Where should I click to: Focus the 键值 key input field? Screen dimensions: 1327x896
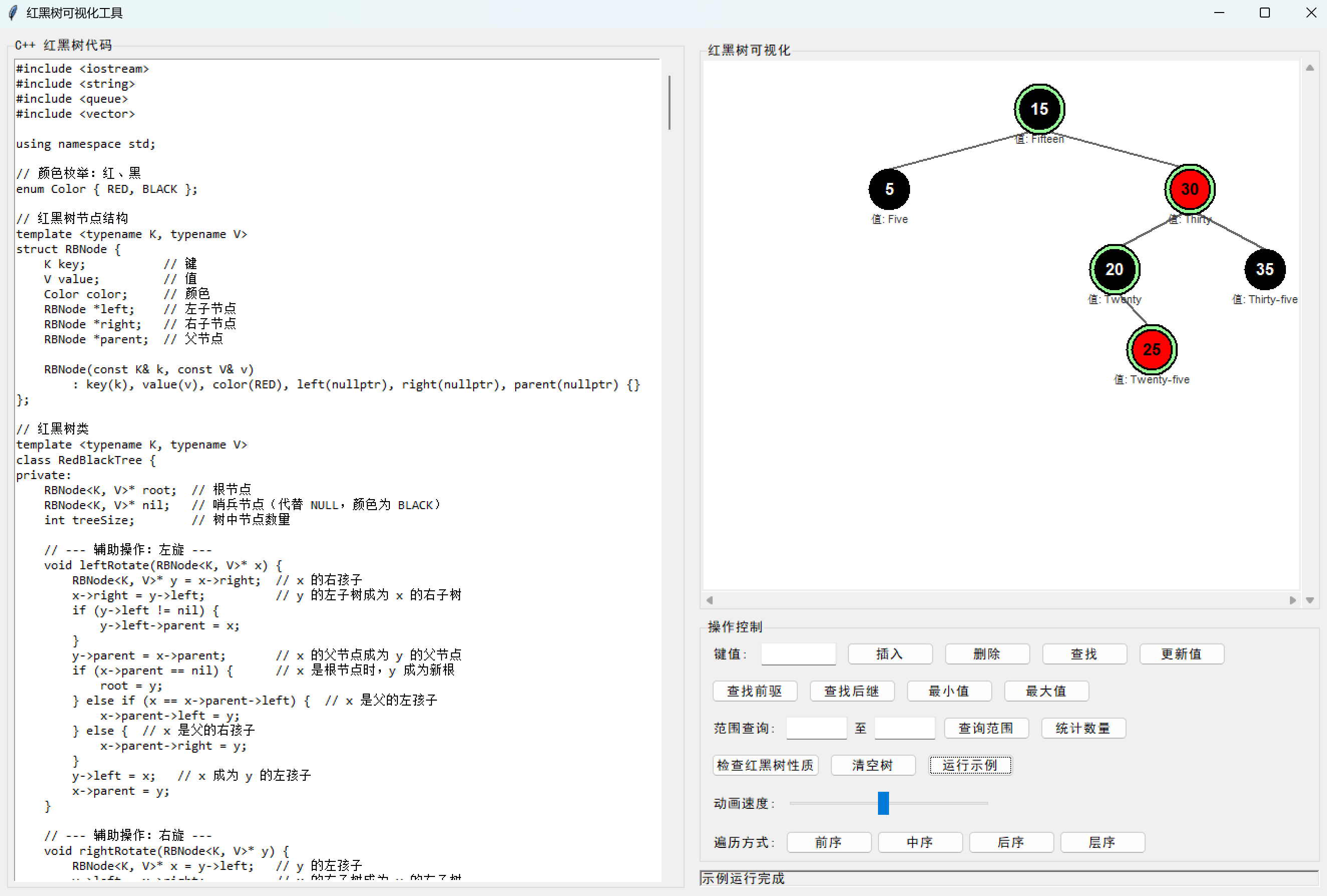[x=798, y=654]
